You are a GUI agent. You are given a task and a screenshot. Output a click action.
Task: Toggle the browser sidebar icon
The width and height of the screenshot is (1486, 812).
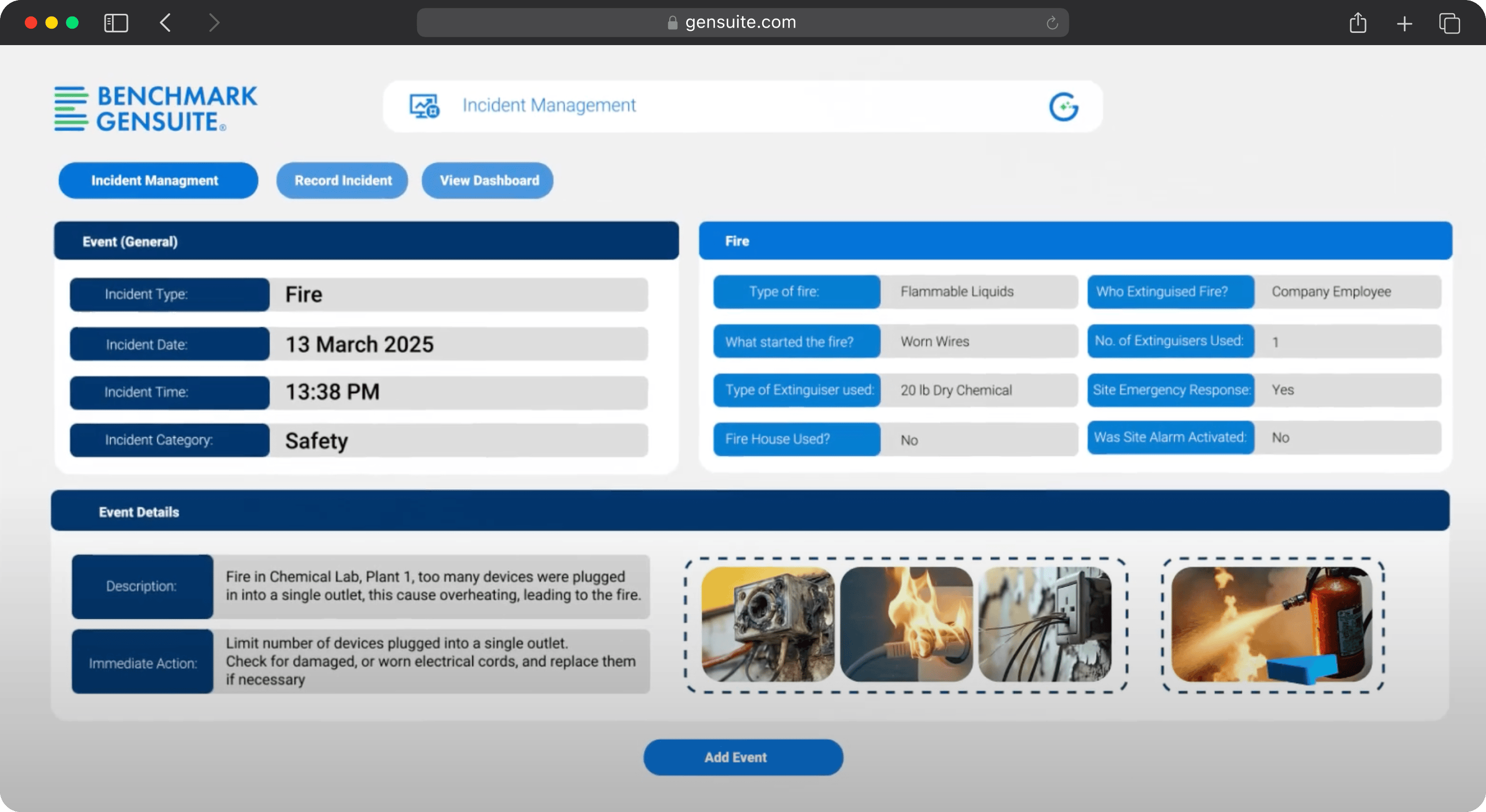pyautogui.click(x=116, y=23)
